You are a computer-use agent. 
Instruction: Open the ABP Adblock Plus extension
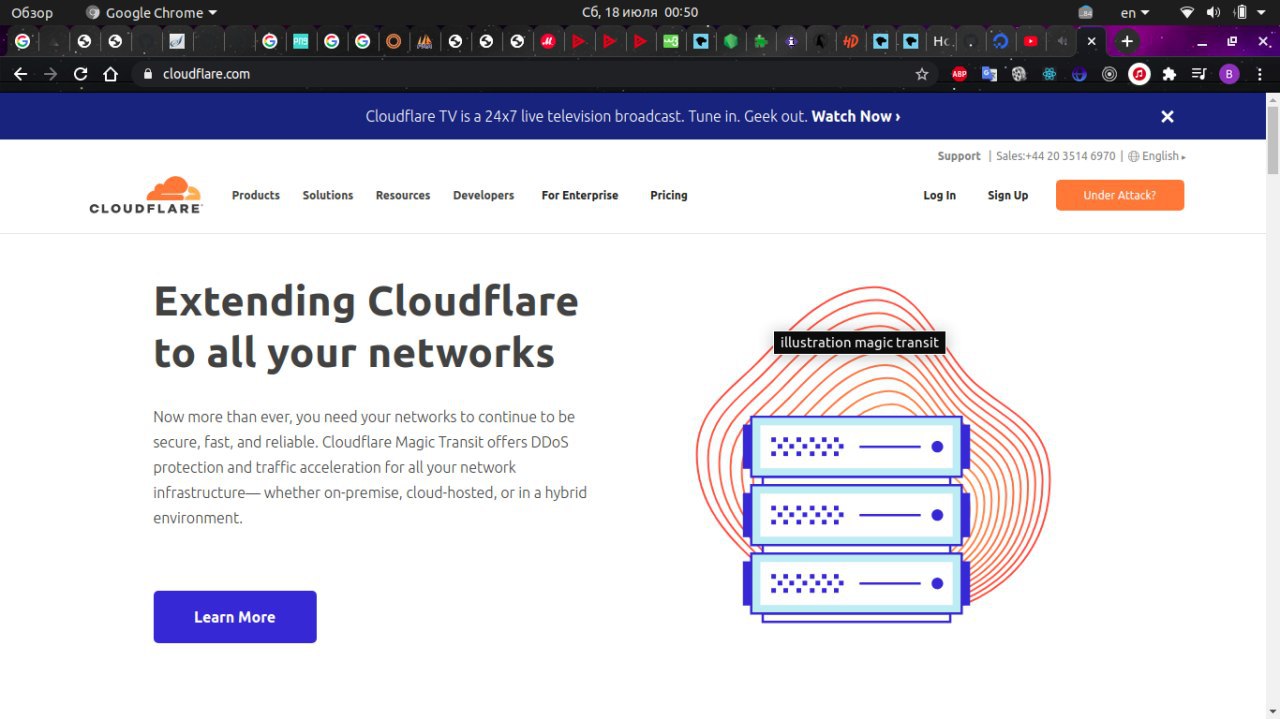[x=959, y=74]
